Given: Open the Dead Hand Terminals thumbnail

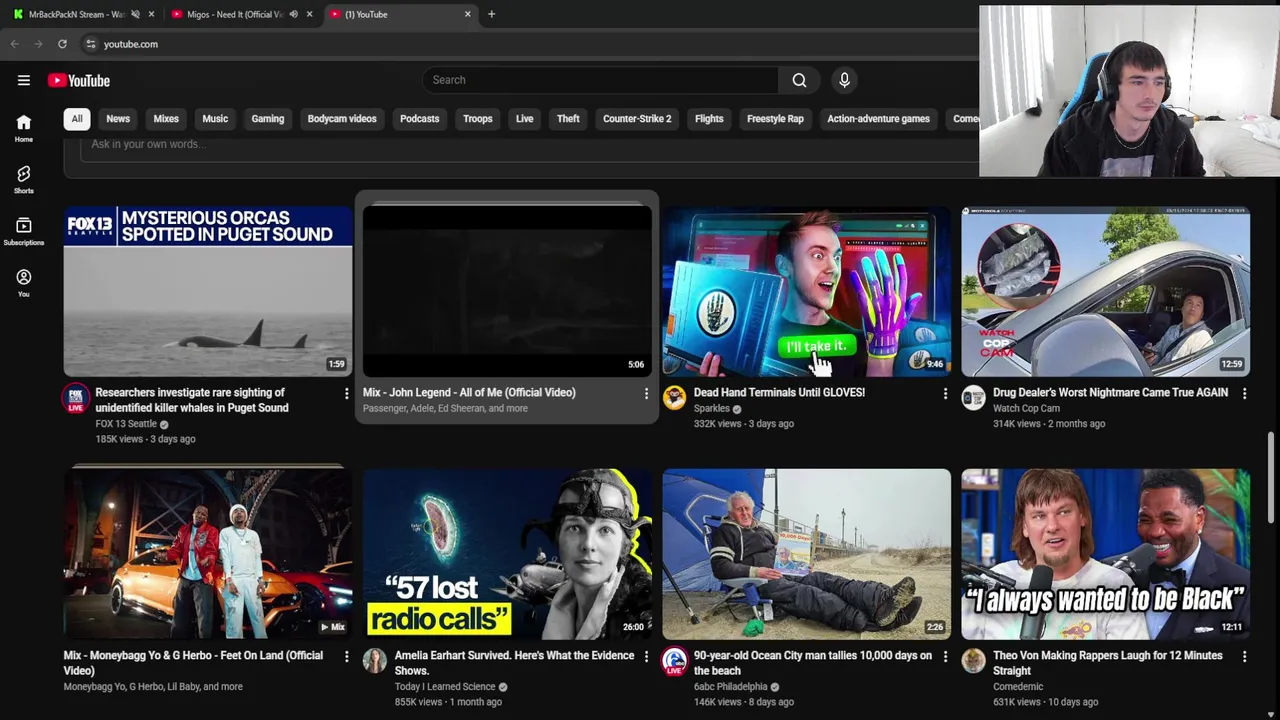Looking at the screenshot, I should pos(806,291).
